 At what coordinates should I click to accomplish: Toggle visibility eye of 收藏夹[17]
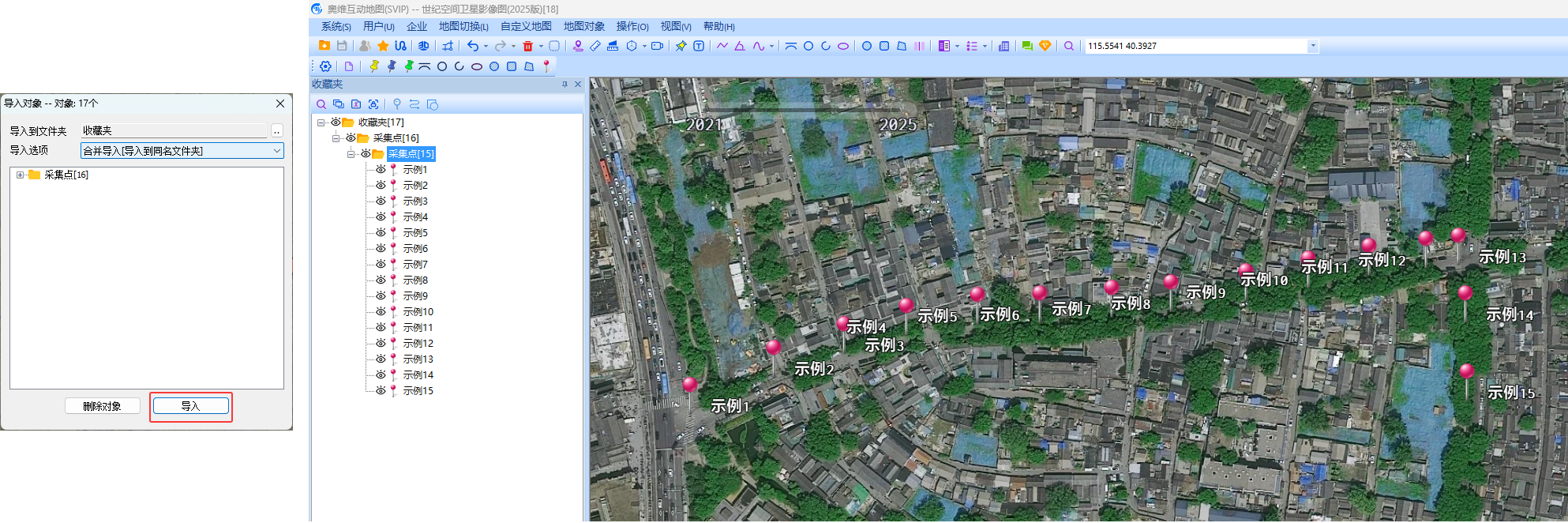[x=336, y=122]
